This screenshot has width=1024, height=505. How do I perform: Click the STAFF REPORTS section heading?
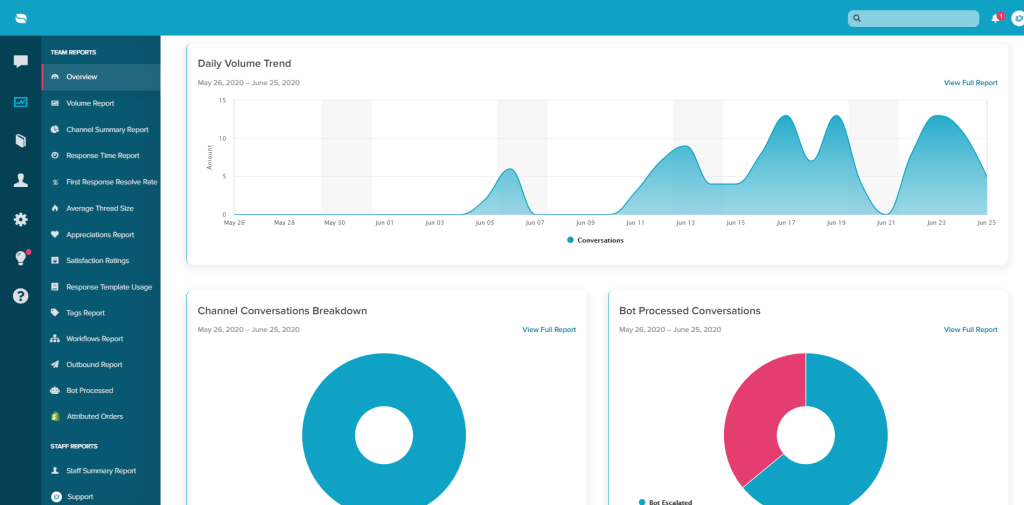click(74, 446)
